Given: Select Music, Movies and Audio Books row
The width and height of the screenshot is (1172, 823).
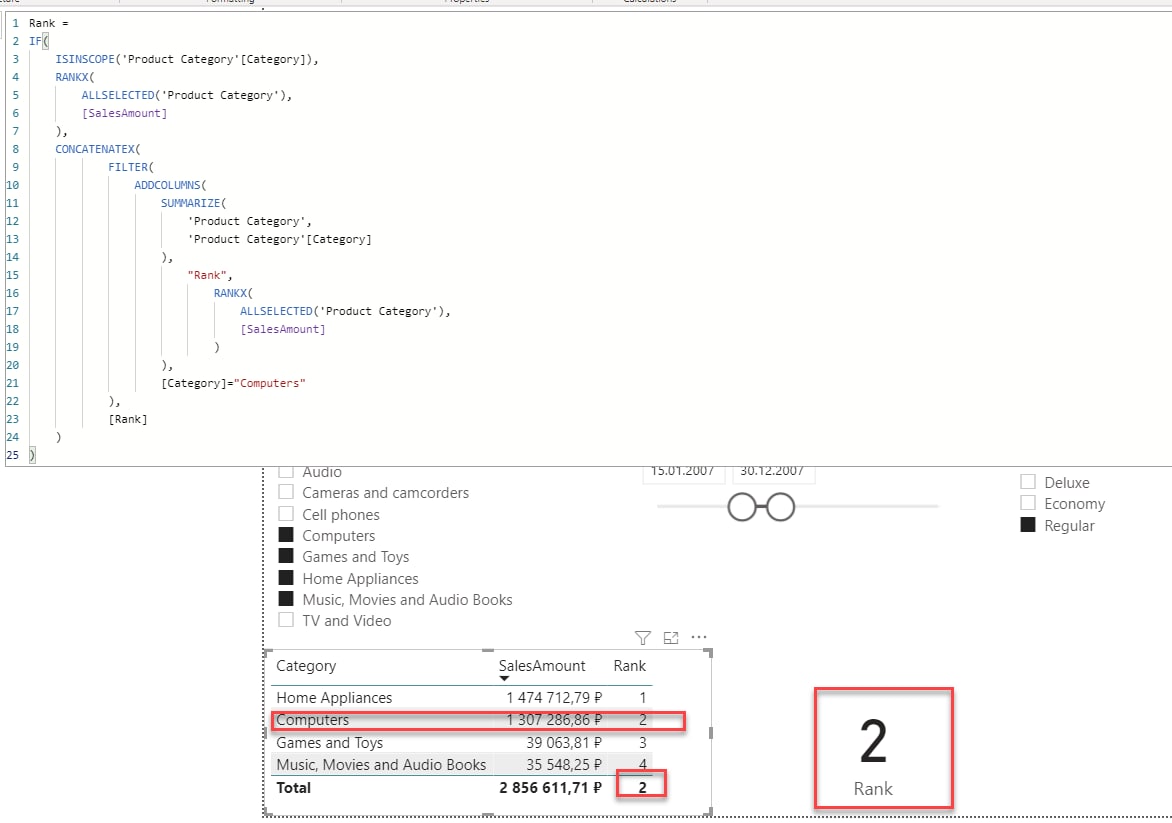Looking at the screenshot, I should (461, 765).
